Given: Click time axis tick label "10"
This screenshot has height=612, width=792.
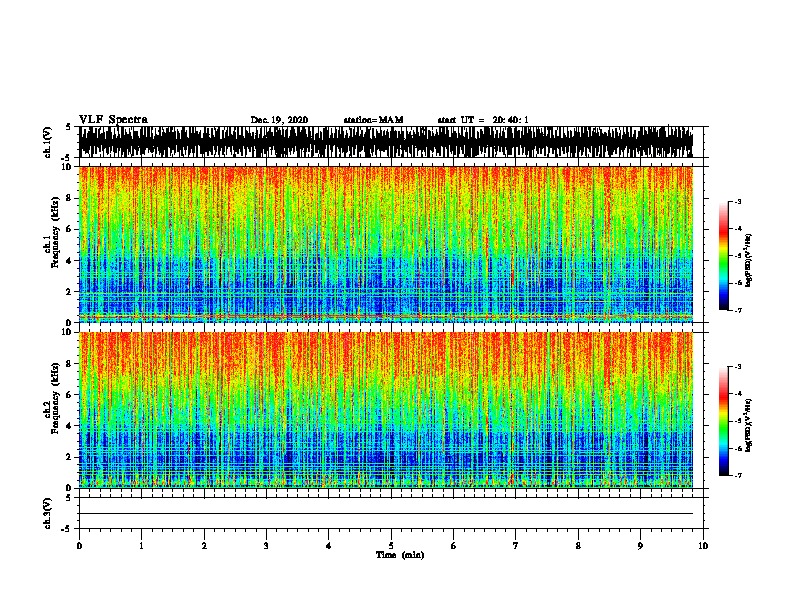Looking at the screenshot, I should pyautogui.click(x=703, y=546).
